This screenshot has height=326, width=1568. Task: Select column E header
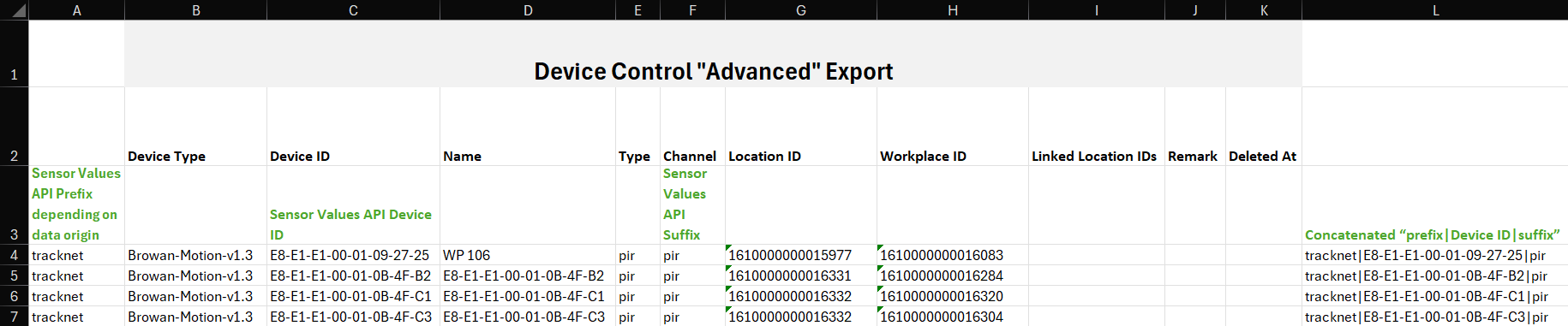[x=638, y=10]
